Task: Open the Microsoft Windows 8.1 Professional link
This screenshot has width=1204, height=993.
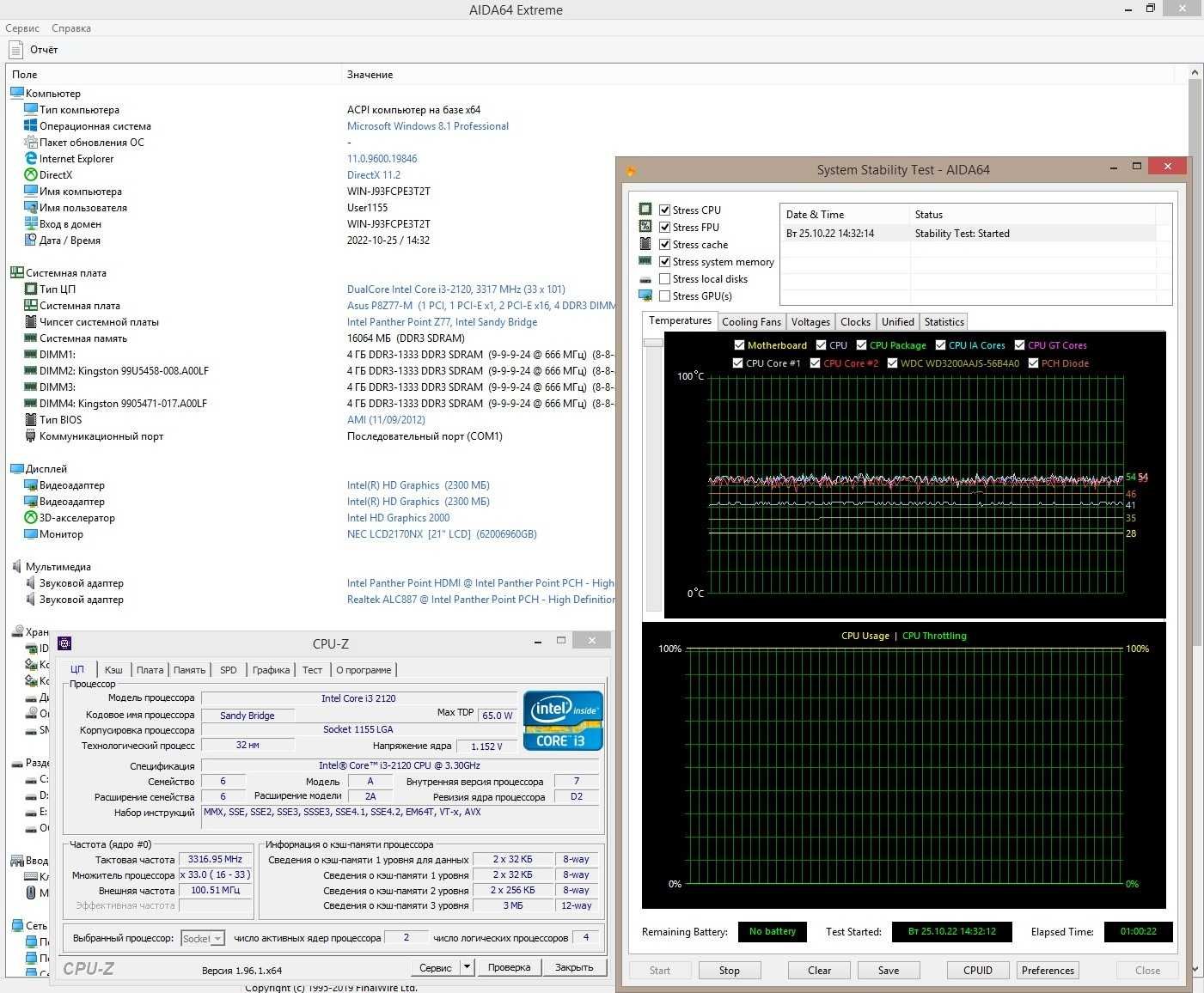Action: pyautogui.click(x=428, y=126)
